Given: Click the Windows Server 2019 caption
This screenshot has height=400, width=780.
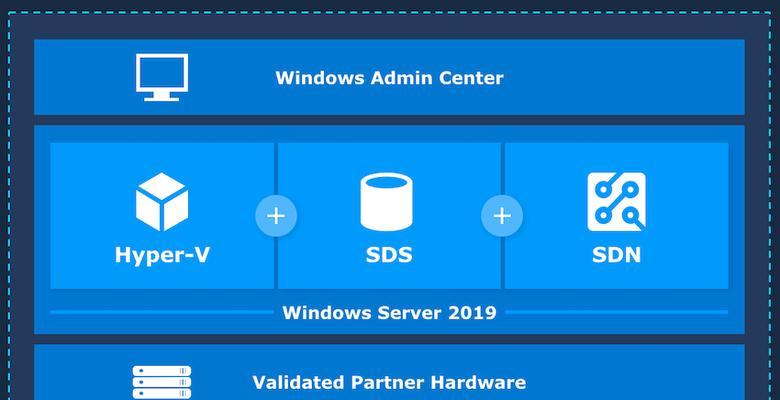Looking at the screenshot, I should point(390,313).
